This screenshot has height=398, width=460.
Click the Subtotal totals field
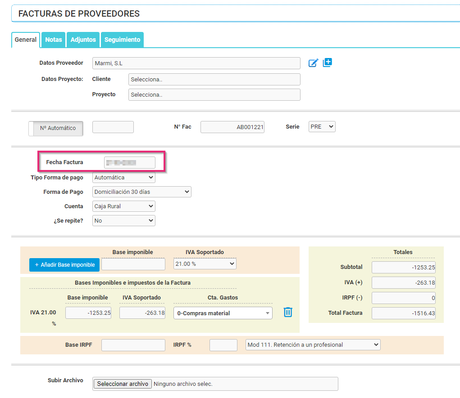(x=403, y=267)
